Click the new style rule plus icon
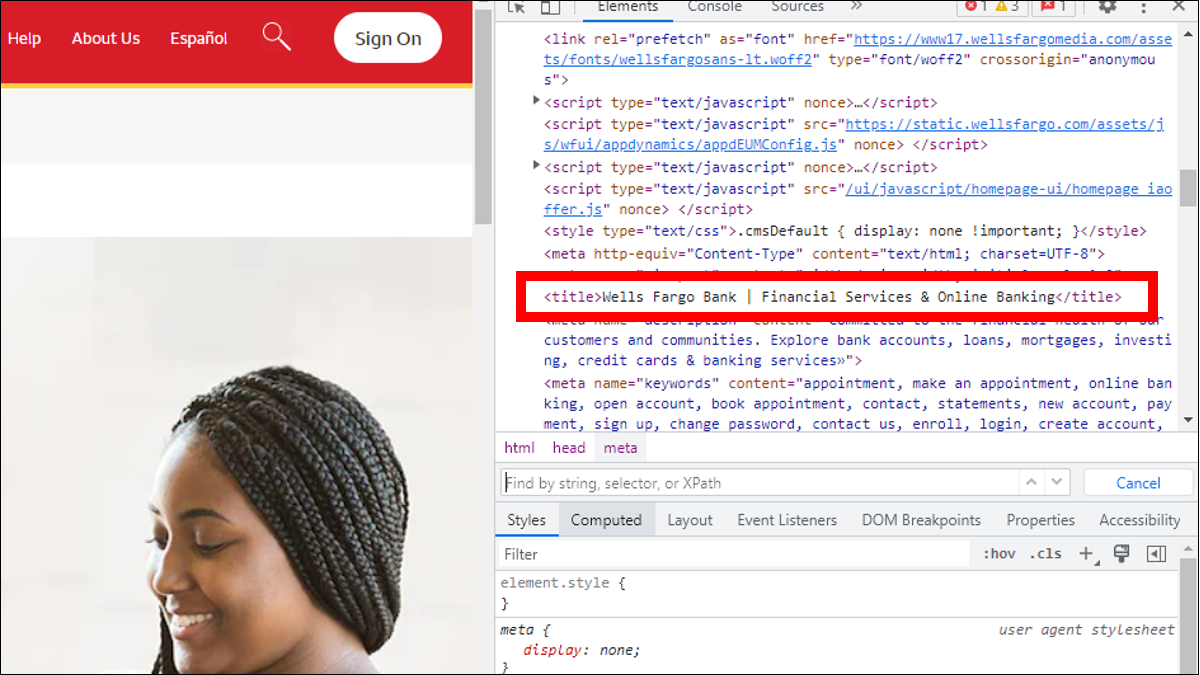The height and width of the screenshot is (675, 1200). (1086, 553)
